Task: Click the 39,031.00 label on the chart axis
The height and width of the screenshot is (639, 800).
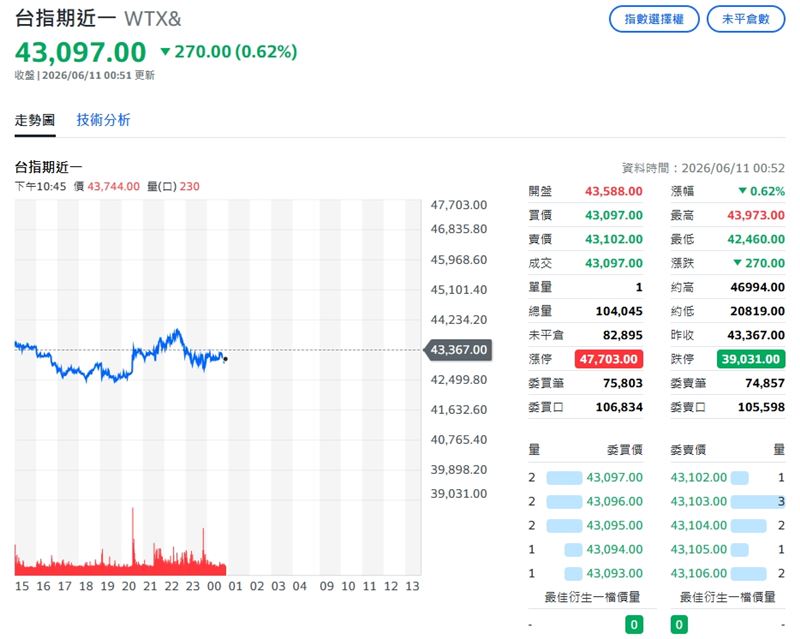Action: (459, 494)
